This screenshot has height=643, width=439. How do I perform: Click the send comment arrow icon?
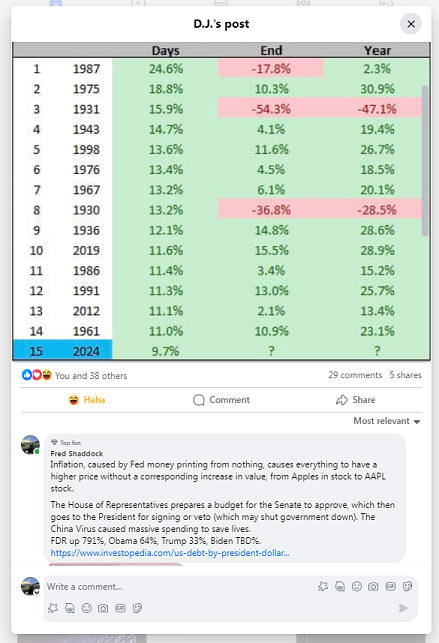pos(403,608)
